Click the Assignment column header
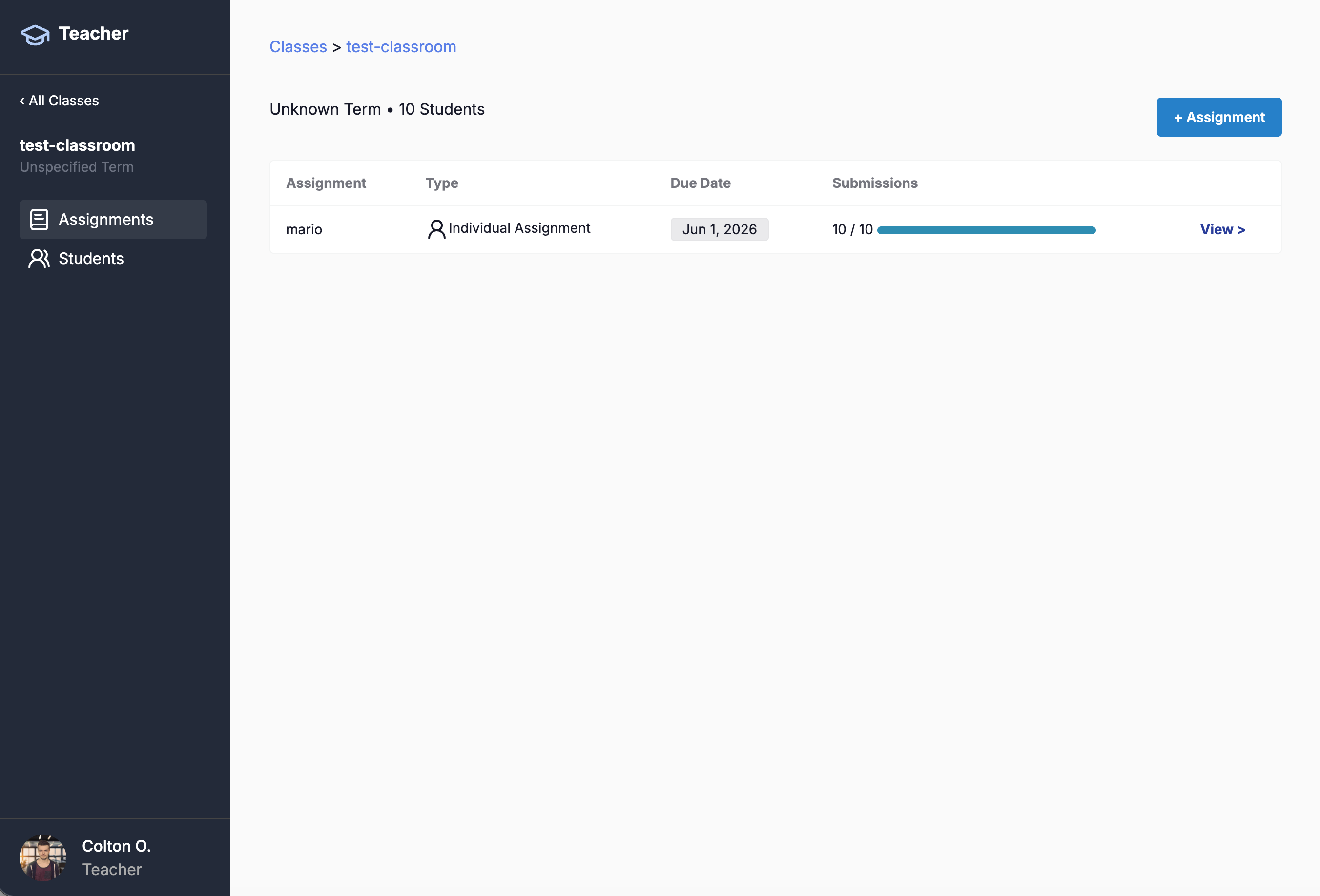Screen dimensions: 1320x896 tap(326, 183)
